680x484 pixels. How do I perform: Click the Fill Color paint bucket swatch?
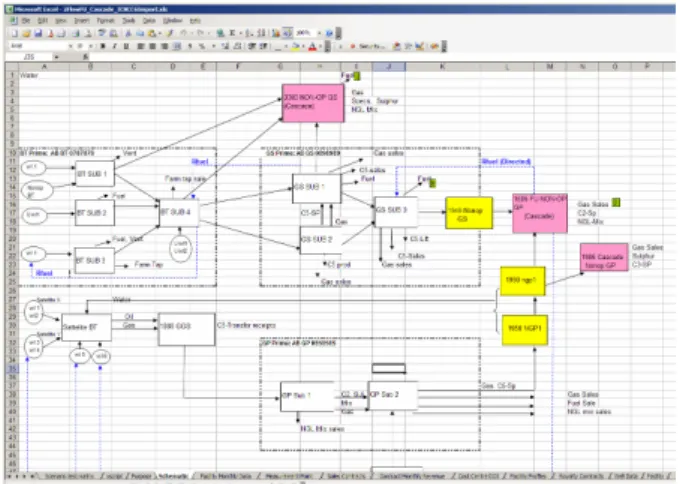click(x=295, y=46)
